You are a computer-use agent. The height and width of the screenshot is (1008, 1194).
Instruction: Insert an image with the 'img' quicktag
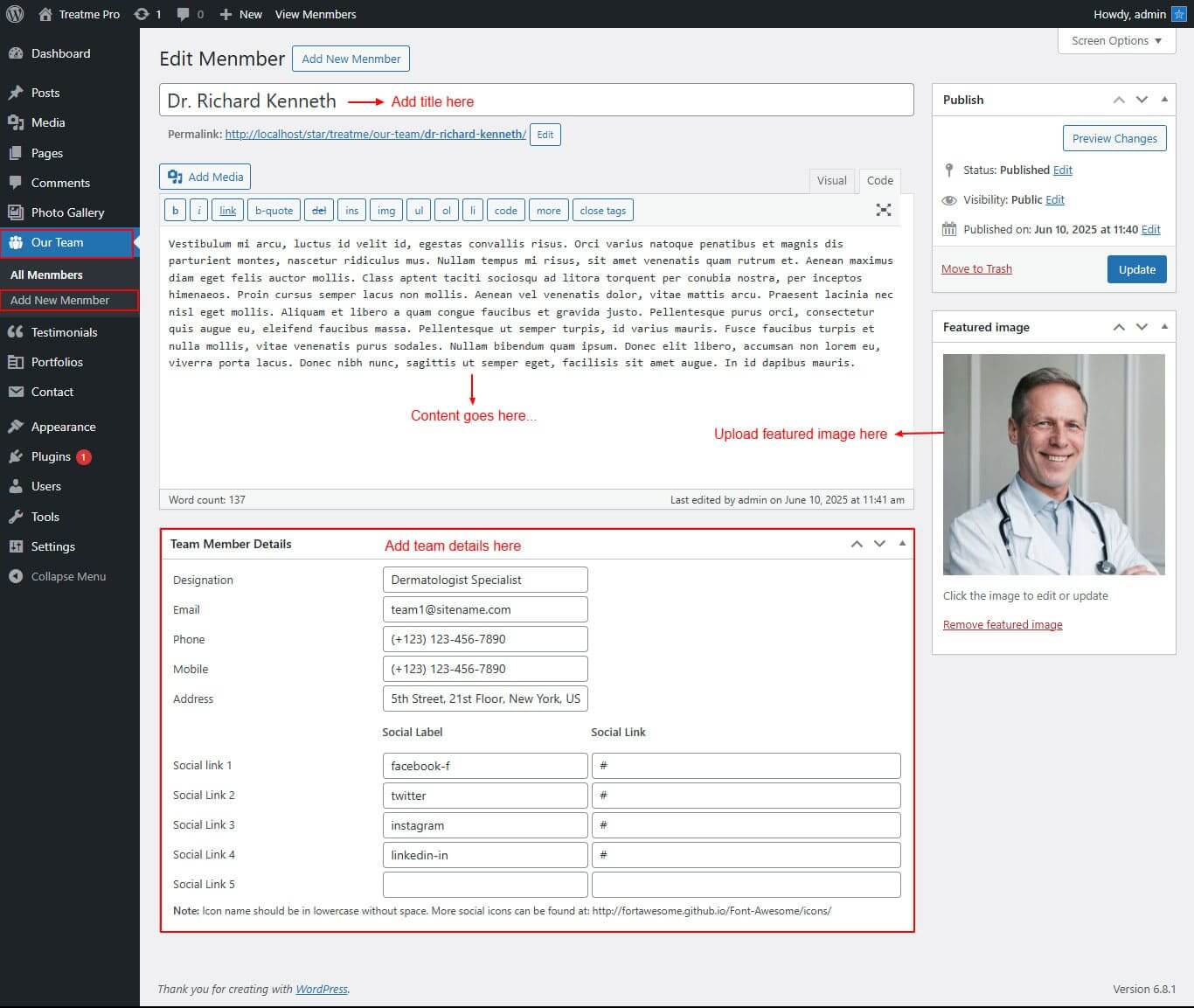pos(386,211)
